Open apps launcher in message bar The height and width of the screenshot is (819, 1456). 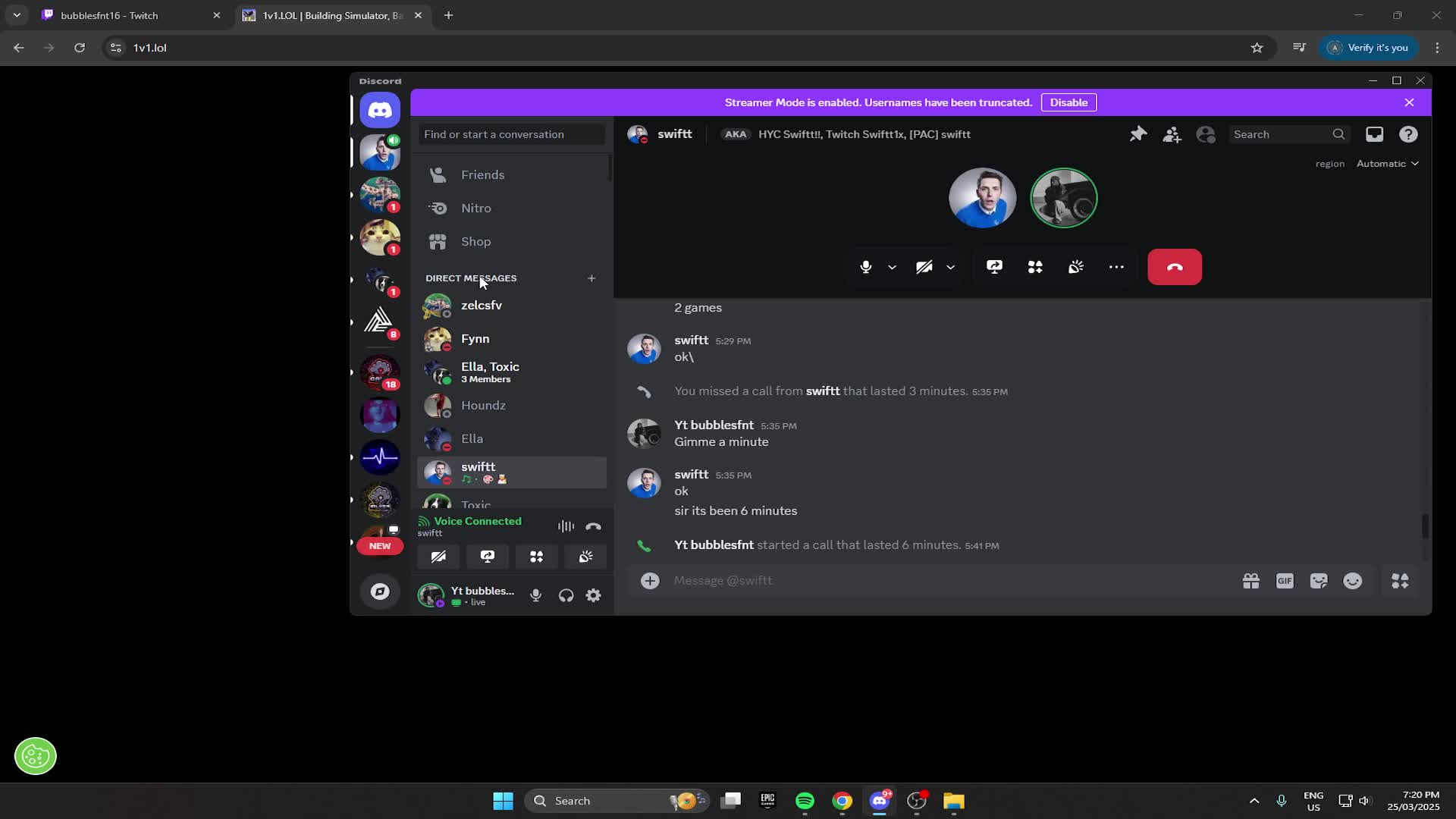click(x=1400, y=581)
